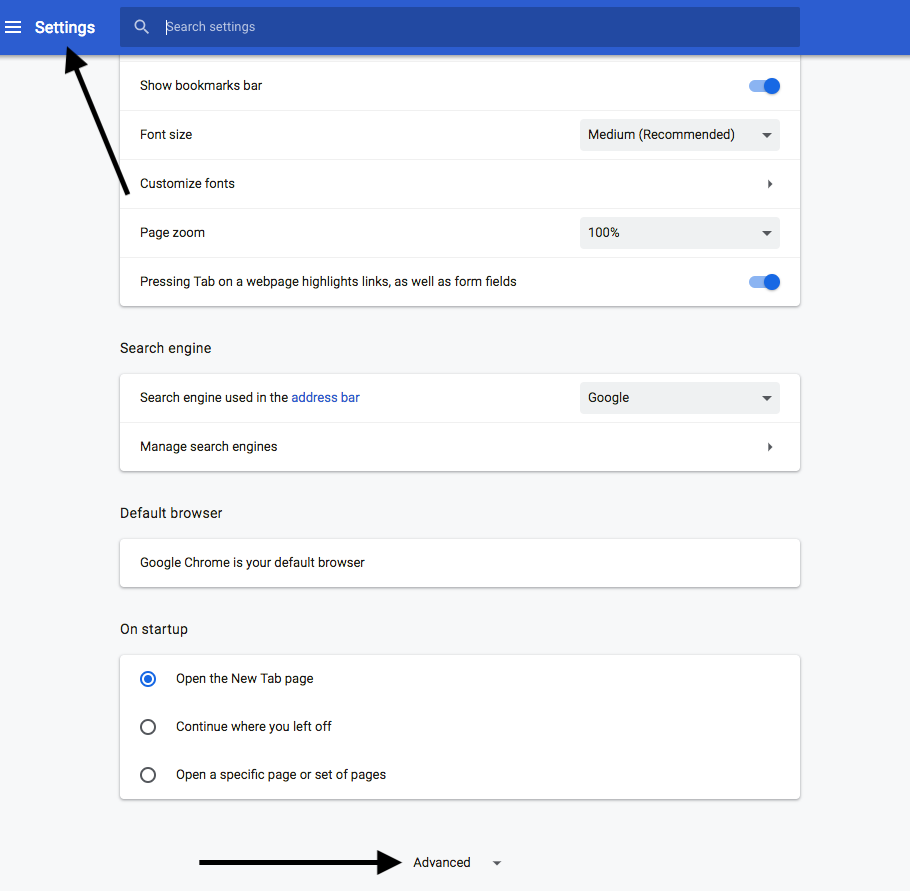
Task: Click the Advanced dropdown arrow icon
Action: pyautogui.click(x=497, y=864)
